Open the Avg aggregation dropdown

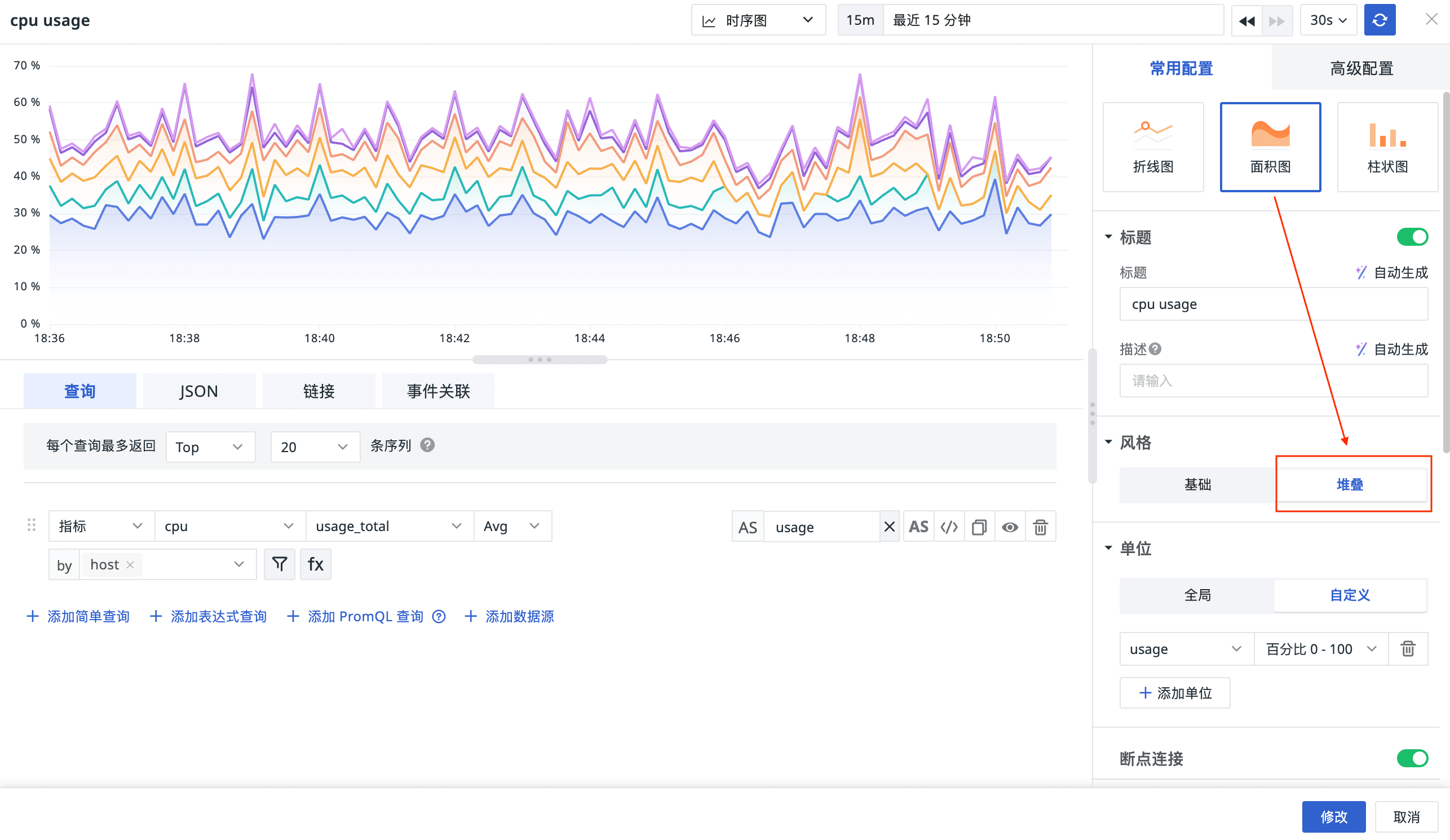click(511, 526)
